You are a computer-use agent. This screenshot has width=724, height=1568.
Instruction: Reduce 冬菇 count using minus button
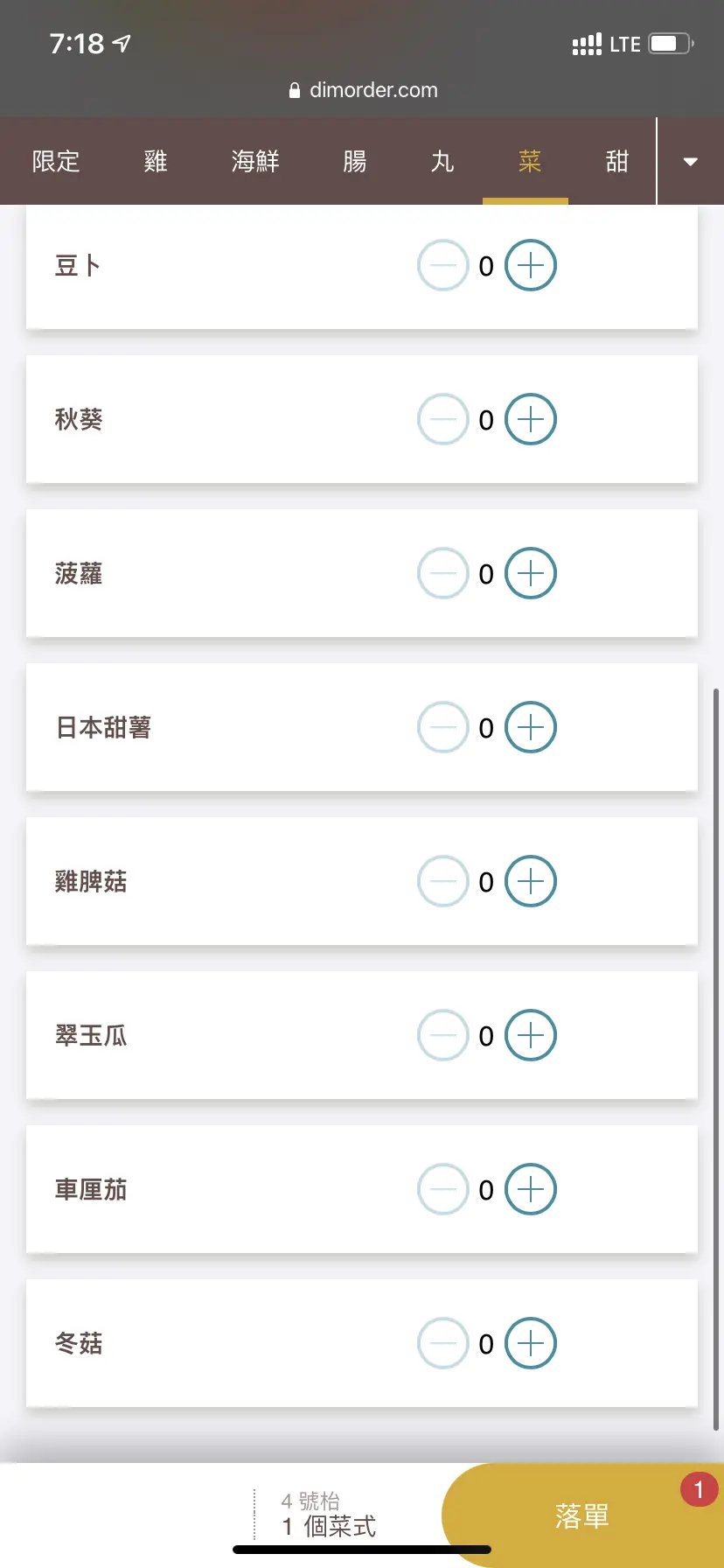(x=443, y=1343)
